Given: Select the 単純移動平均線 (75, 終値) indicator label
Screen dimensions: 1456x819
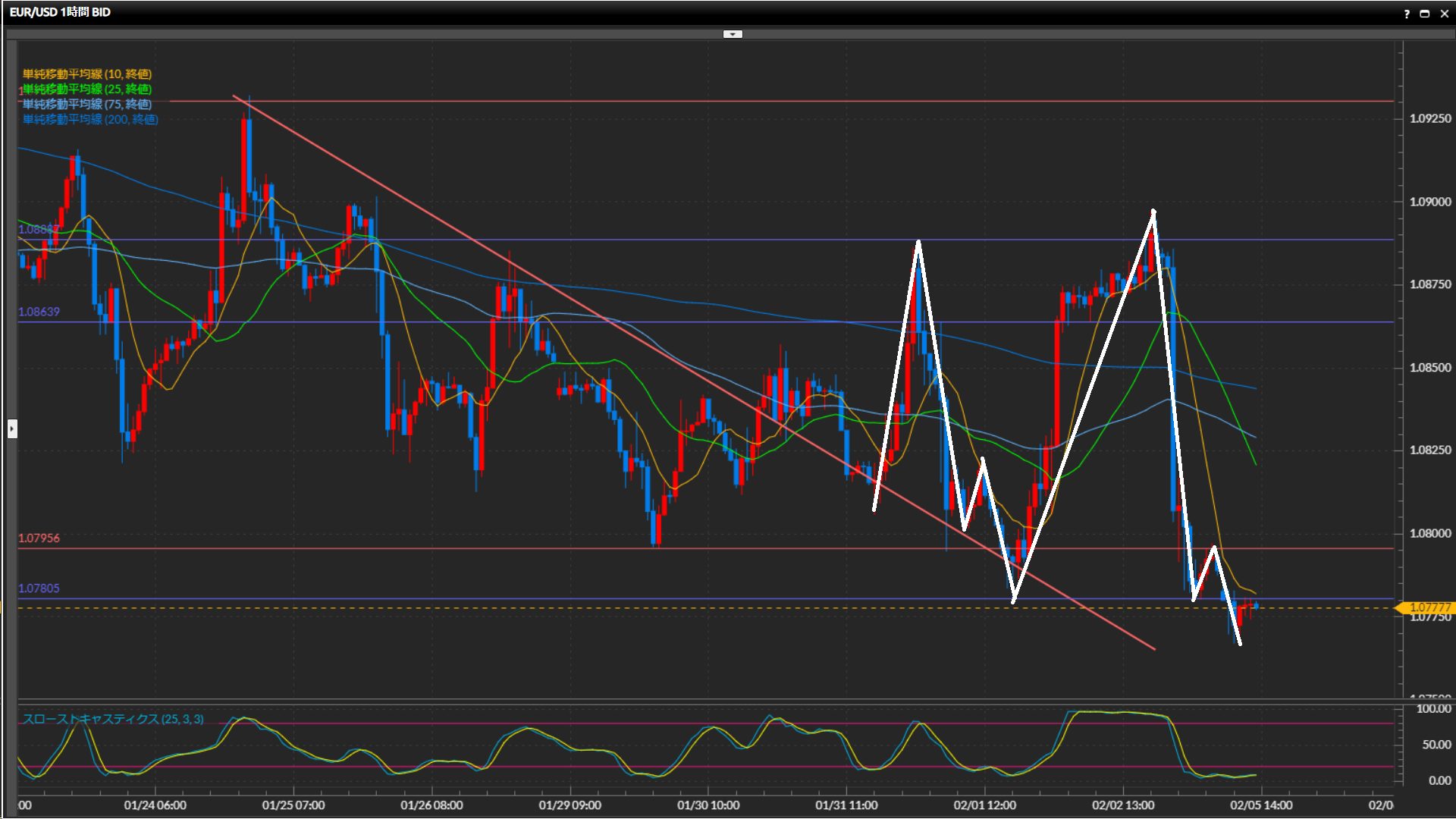Looking at the screenshot, I should click(87, 104).
